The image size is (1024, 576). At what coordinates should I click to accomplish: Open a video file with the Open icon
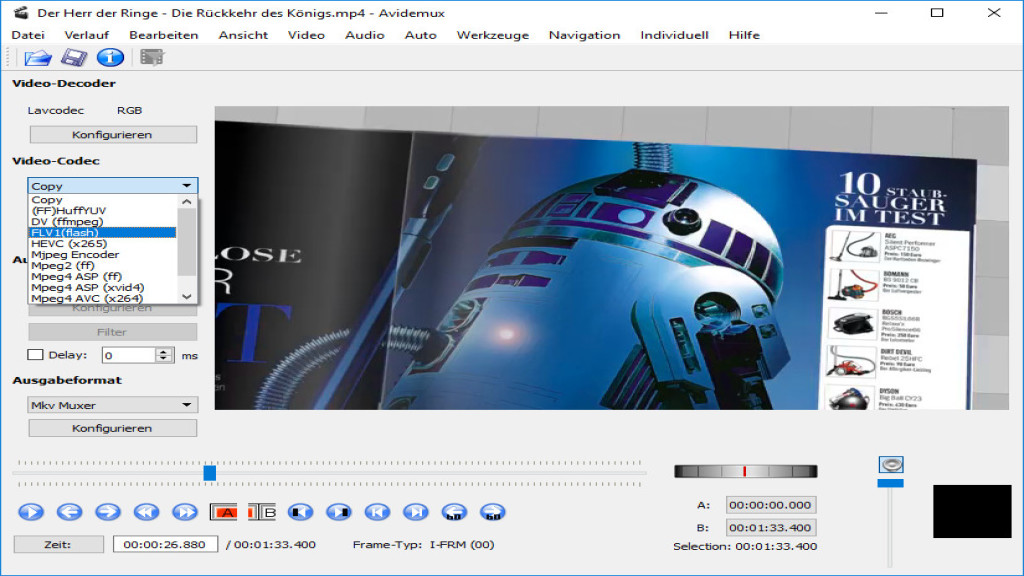pos(38,57)
